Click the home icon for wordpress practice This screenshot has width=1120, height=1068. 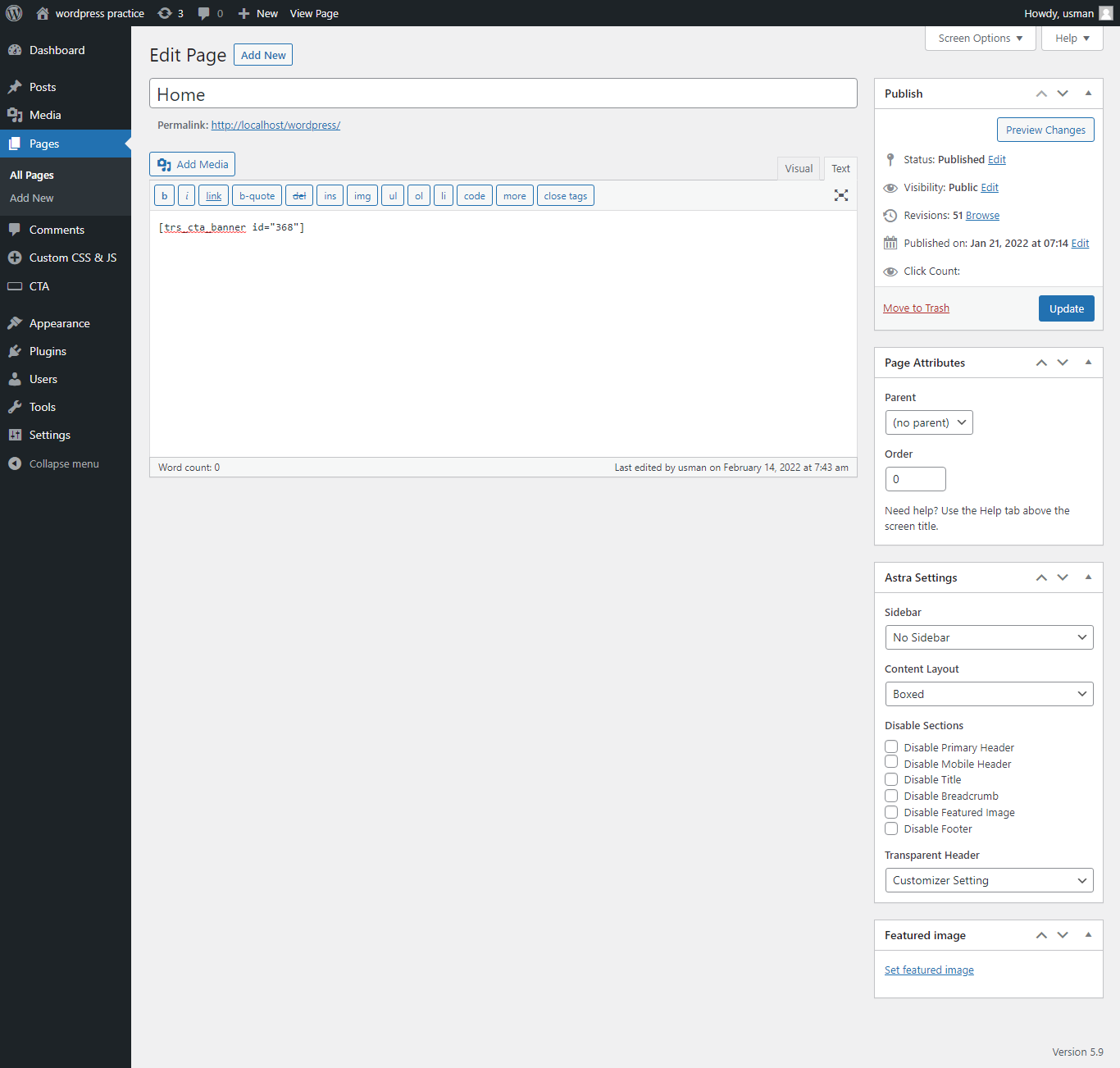43,13
